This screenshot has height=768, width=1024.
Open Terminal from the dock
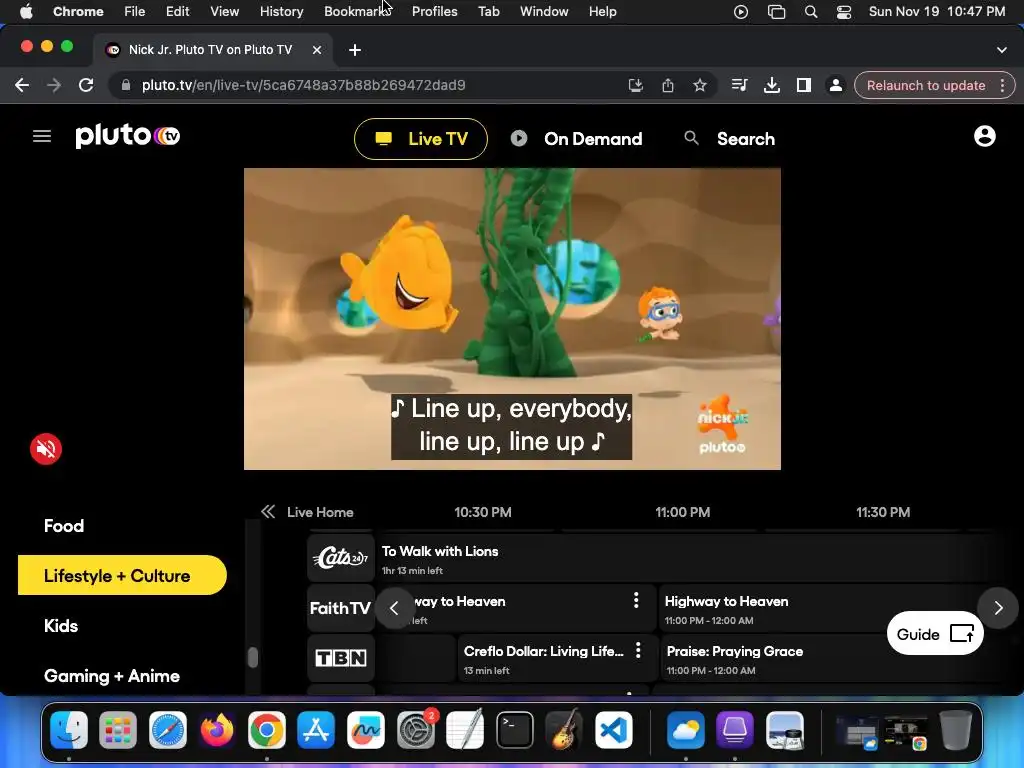(515, 729)
